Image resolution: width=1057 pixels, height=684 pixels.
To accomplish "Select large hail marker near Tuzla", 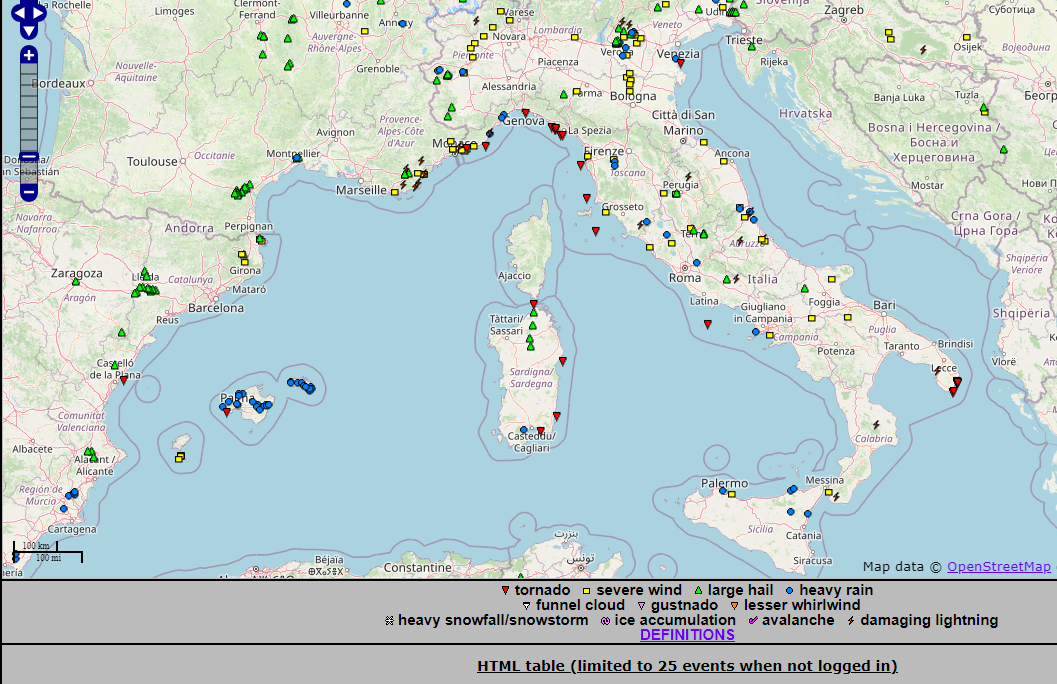I will point(984,108).
